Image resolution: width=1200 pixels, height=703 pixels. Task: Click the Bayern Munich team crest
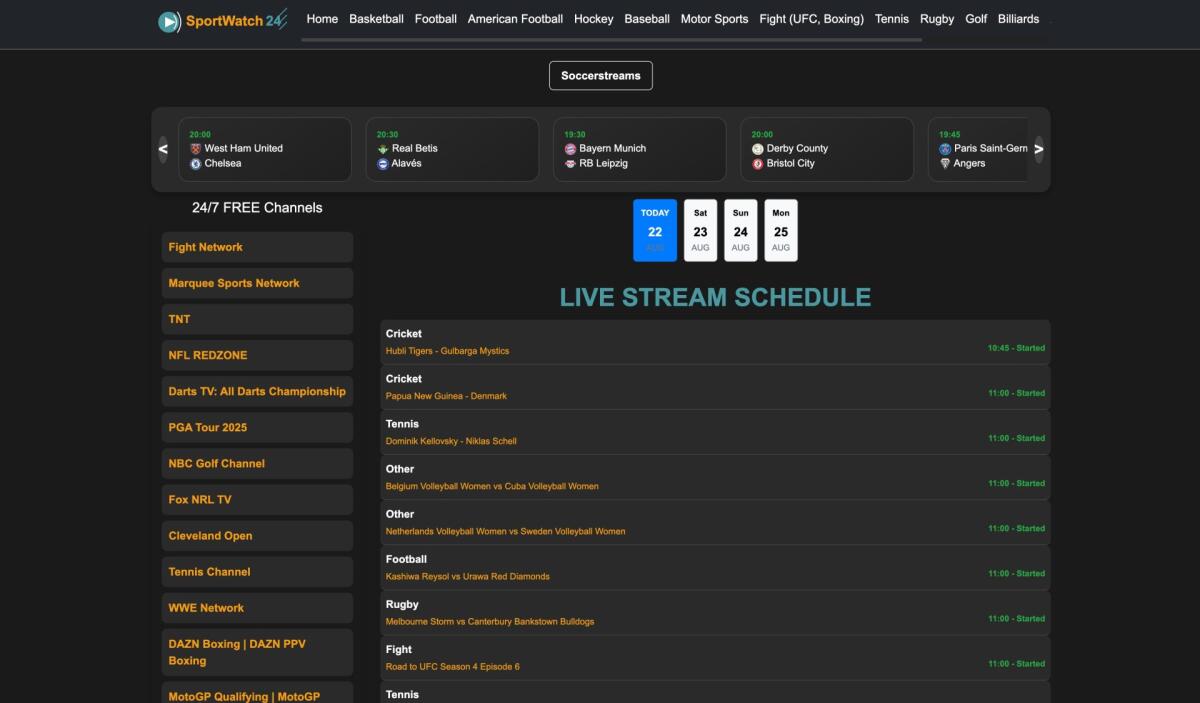pyautogui.click(x=571, y=148)
